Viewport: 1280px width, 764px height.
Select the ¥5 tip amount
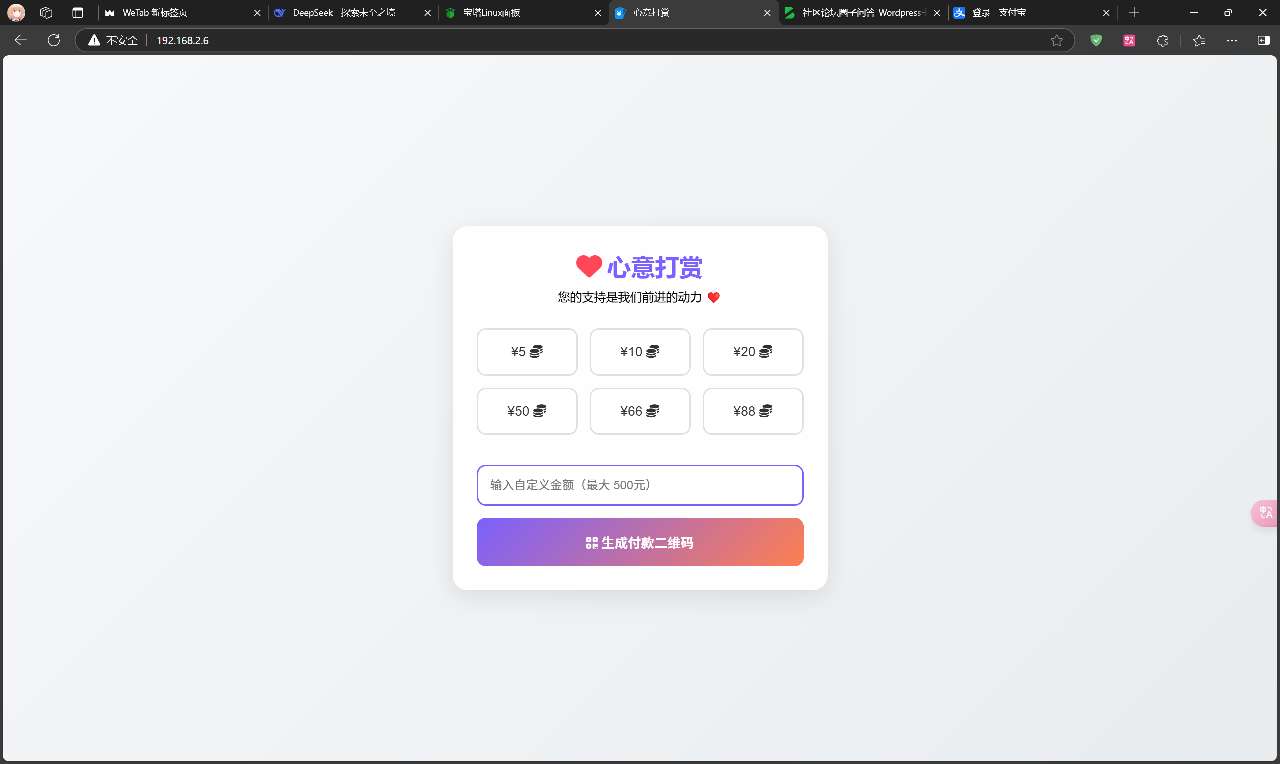527,352
